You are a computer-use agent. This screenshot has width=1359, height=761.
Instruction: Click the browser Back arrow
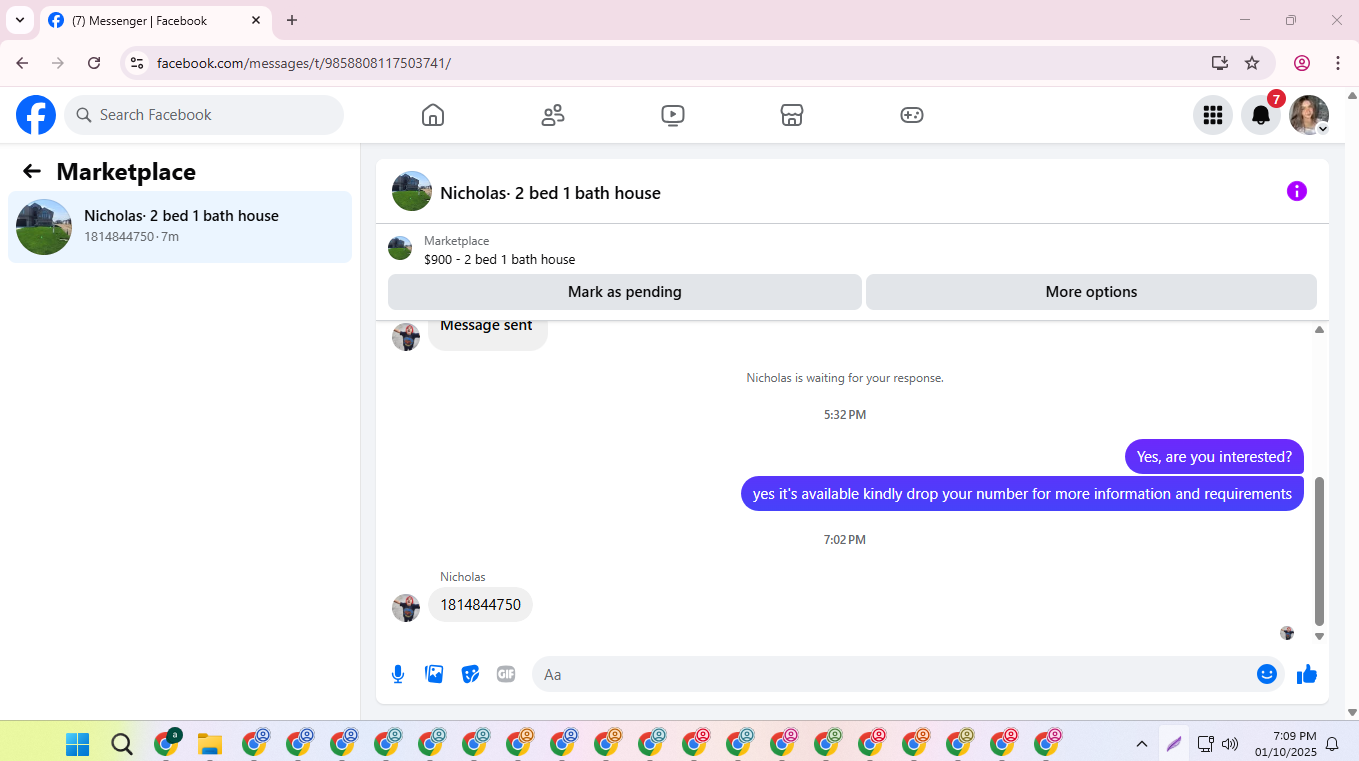[x=22, y=63]
